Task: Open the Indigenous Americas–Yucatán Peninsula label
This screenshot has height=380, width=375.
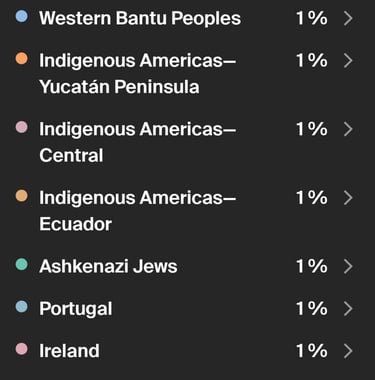Action: (x=138, y=74)
